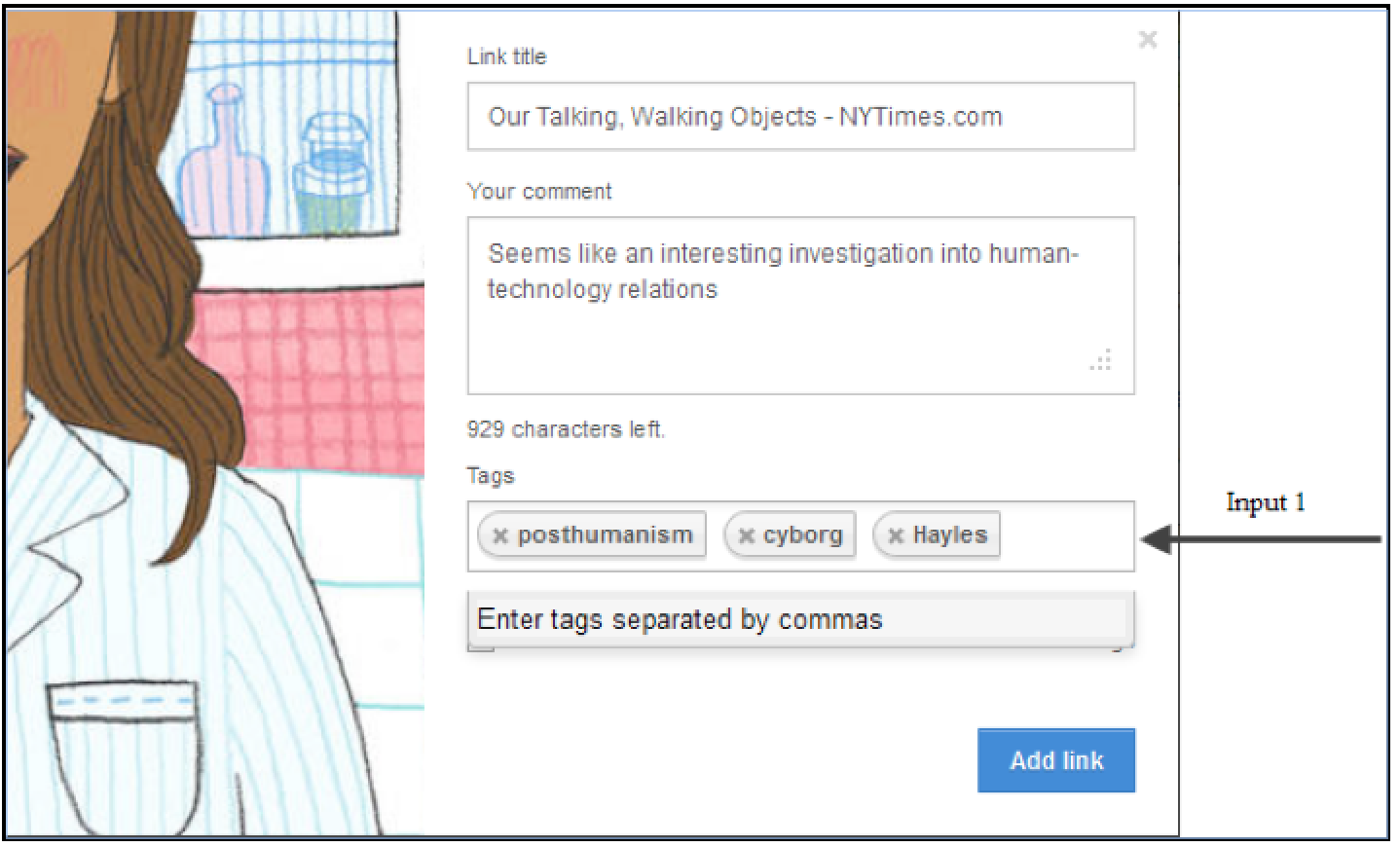
Task: Click the Tags input field
Action: tap(800, 535)
